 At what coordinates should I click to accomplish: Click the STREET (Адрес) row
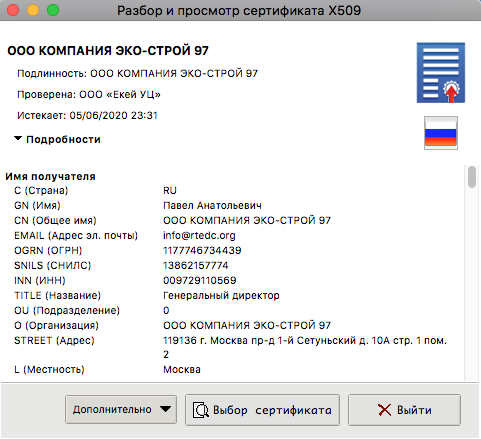coord(233,347)
